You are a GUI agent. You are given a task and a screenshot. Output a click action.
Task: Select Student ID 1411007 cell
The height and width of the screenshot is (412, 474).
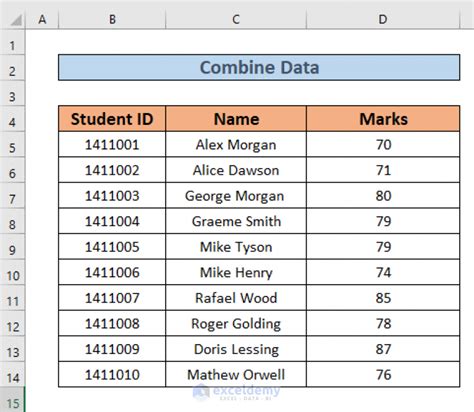[112, 298]
